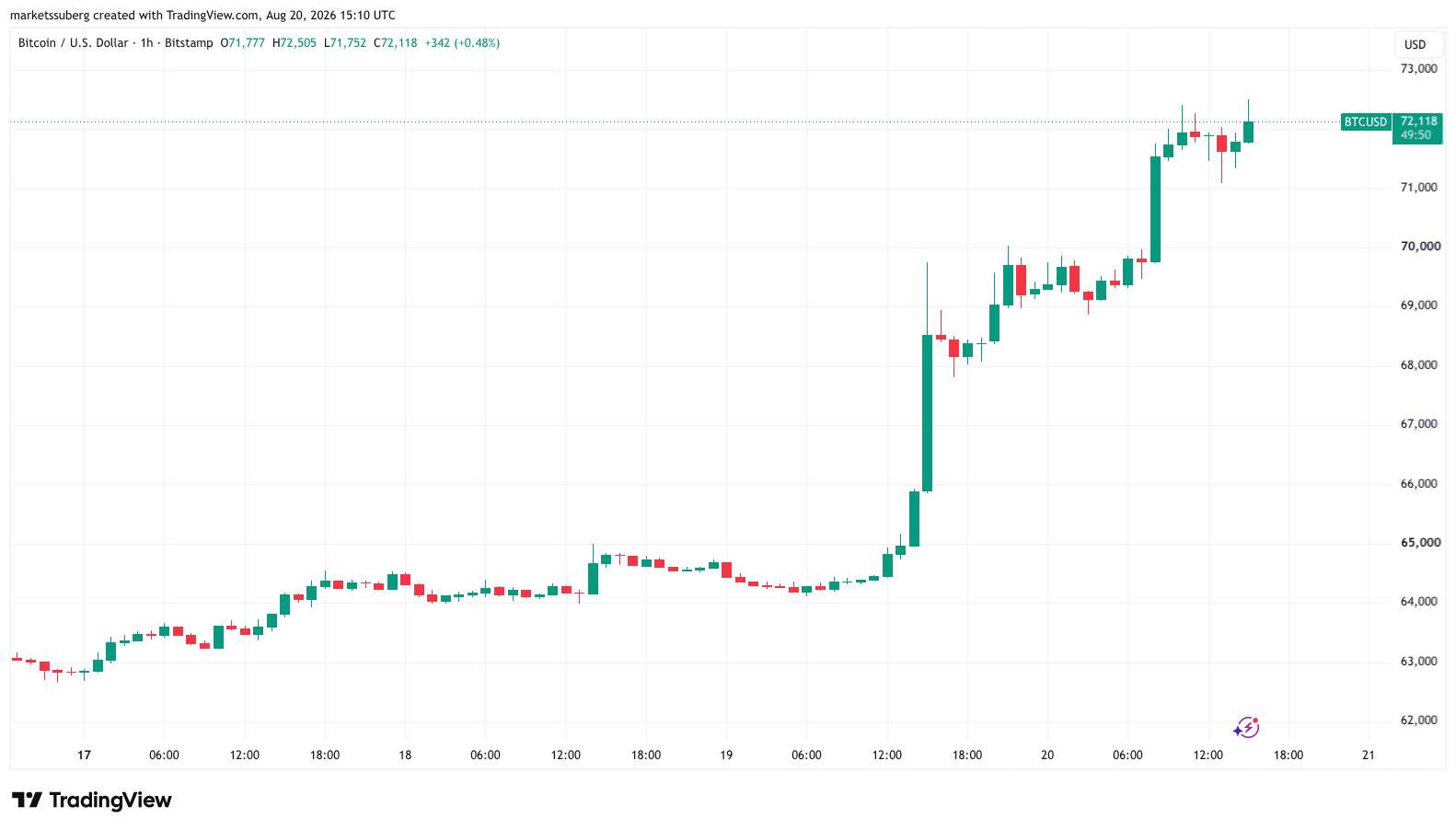Open the USD currency selector

pyautogui.click(x=1415, y=44)
